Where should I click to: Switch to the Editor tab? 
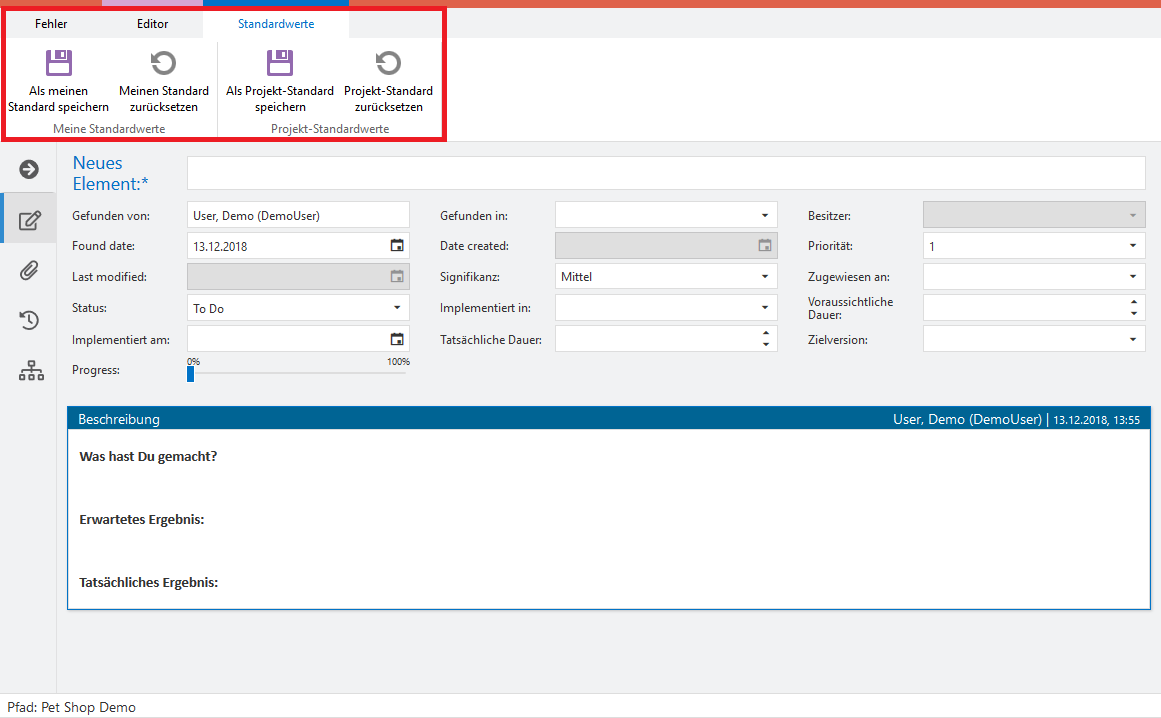[152, 24]
